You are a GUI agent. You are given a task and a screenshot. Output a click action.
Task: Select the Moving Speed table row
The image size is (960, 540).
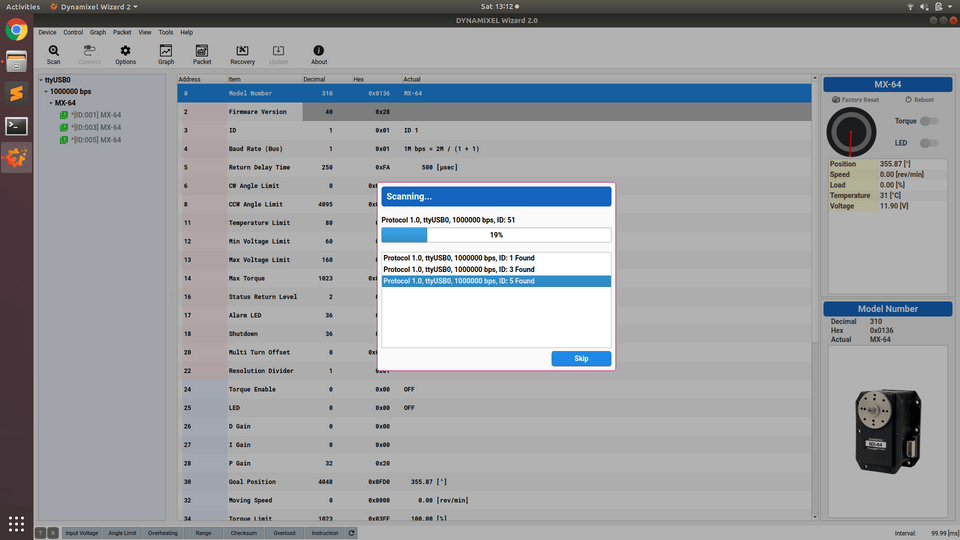[494, 500]
